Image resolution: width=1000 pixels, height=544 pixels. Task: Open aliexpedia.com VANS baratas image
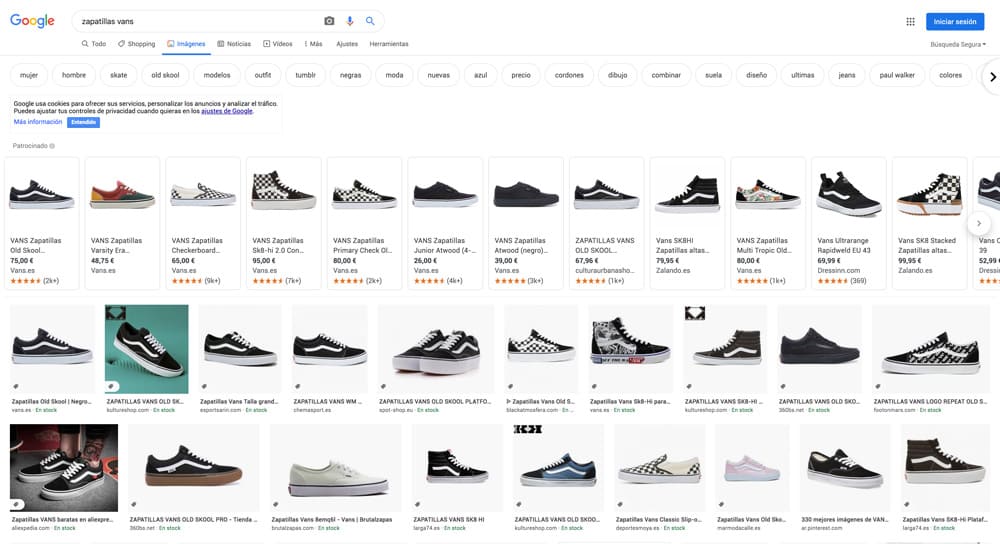tap(64, 467)
